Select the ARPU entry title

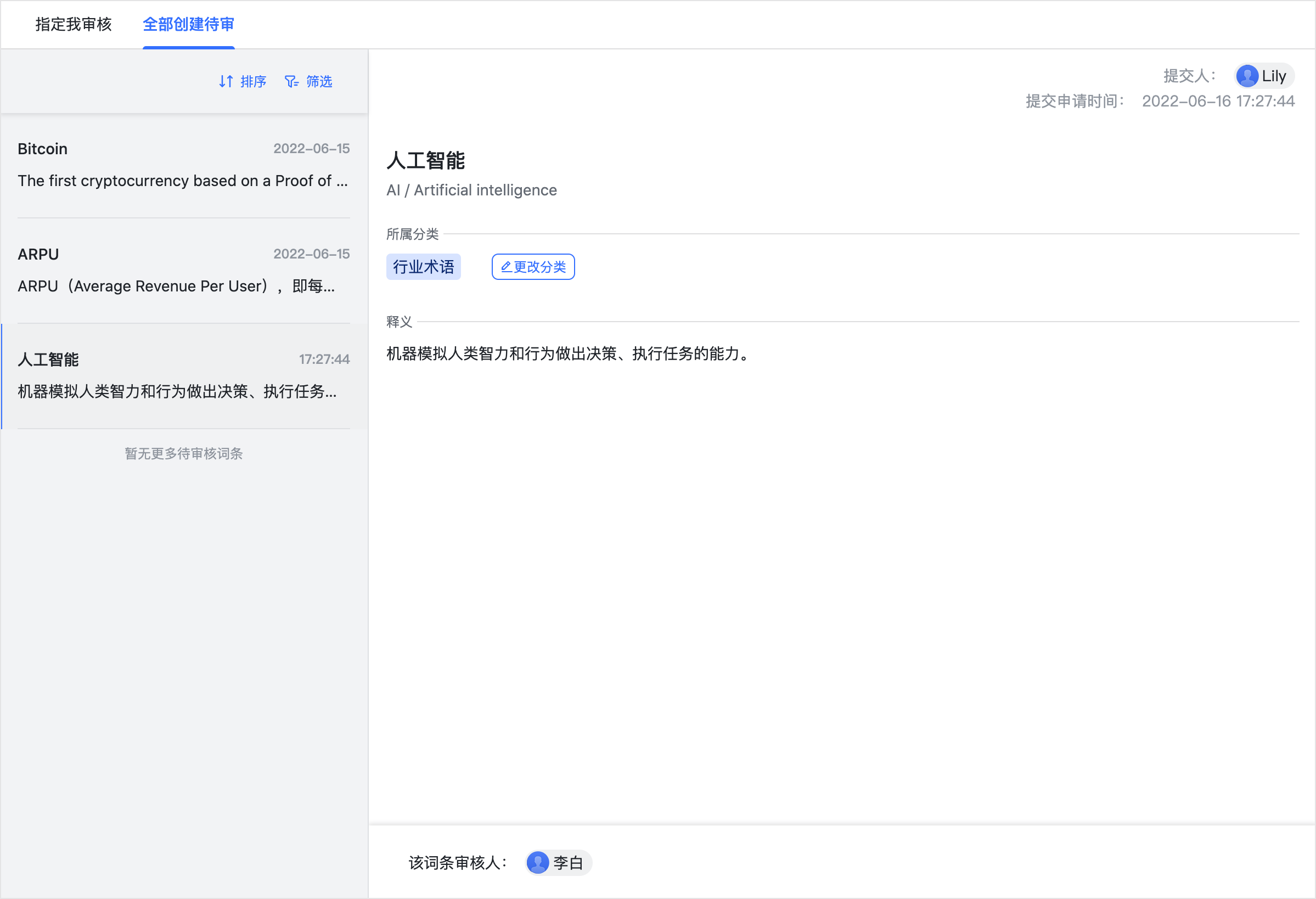tap(38, 254)
